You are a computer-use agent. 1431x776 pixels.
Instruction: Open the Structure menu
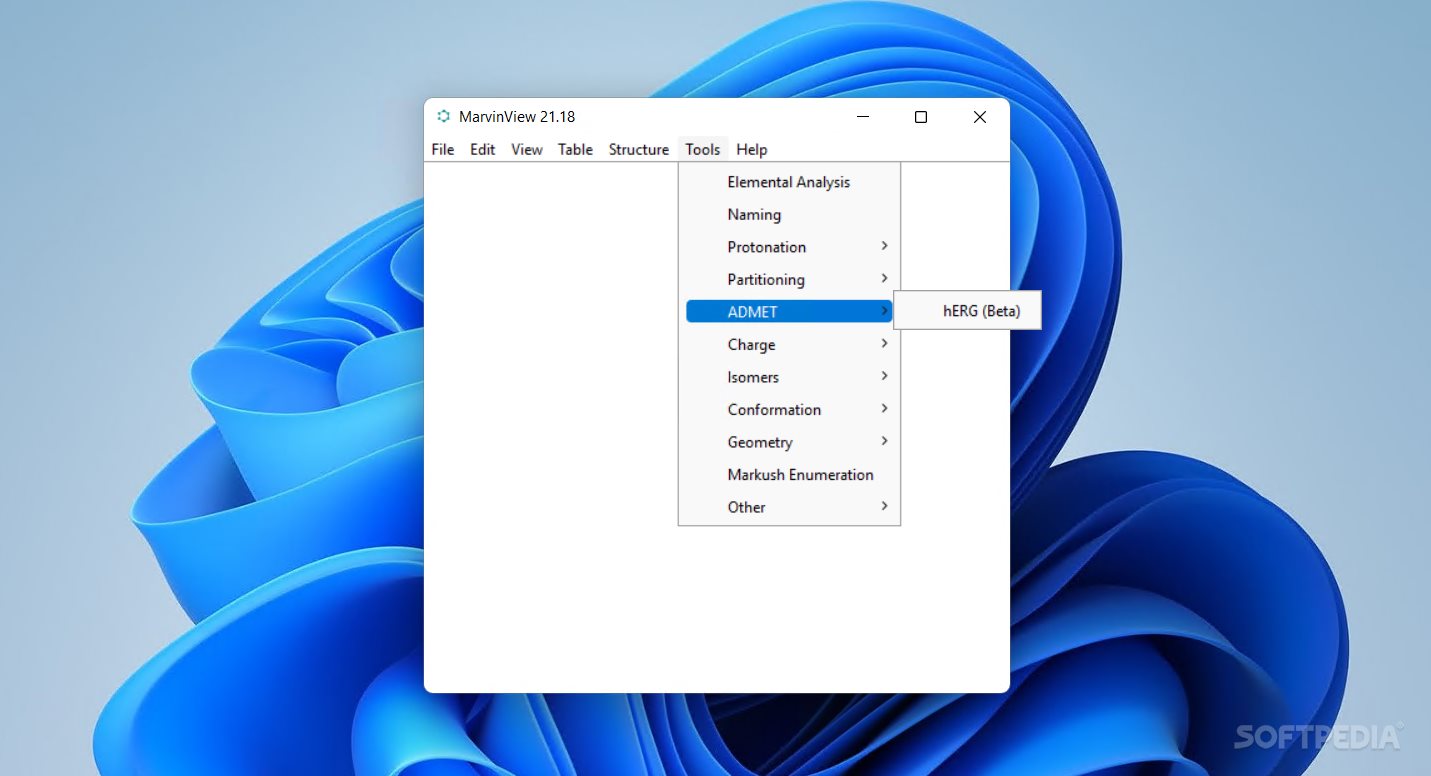coord(638,149)
